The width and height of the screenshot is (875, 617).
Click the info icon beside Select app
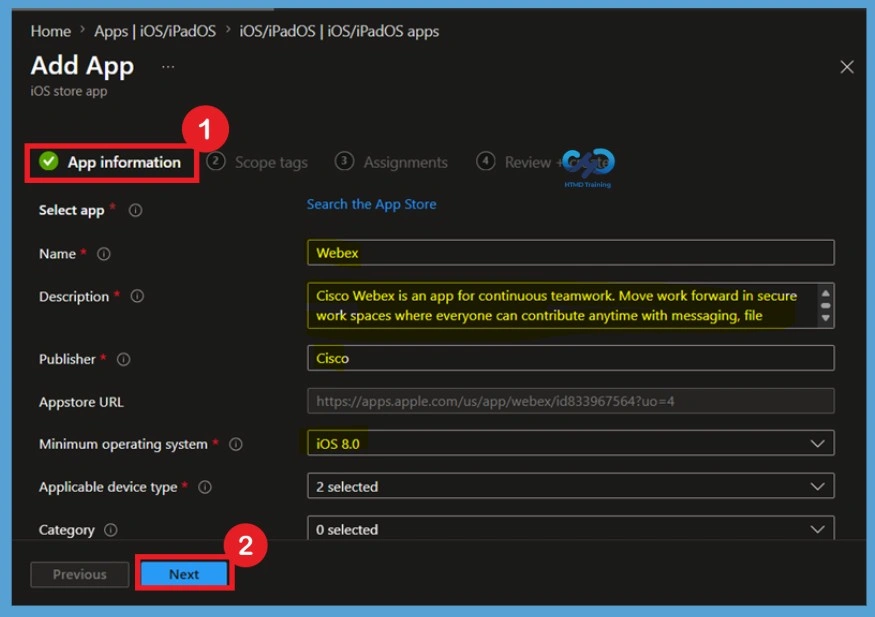click(x=136, y=210)
